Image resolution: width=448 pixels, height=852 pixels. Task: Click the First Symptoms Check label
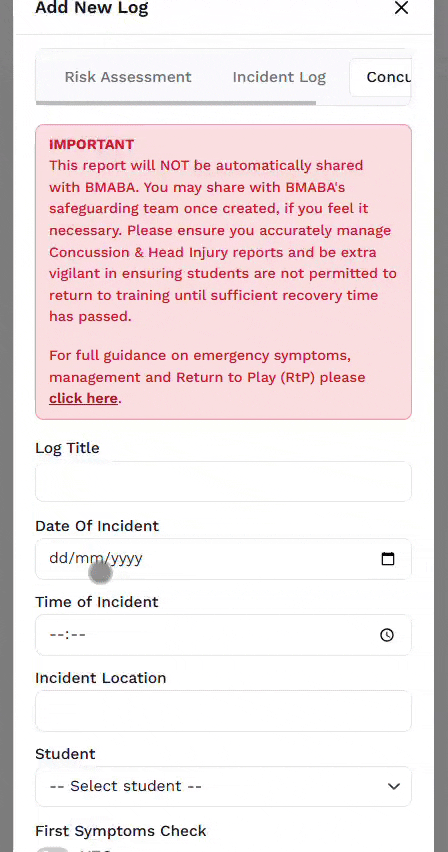pyautogui.click(x=121, y=831)
